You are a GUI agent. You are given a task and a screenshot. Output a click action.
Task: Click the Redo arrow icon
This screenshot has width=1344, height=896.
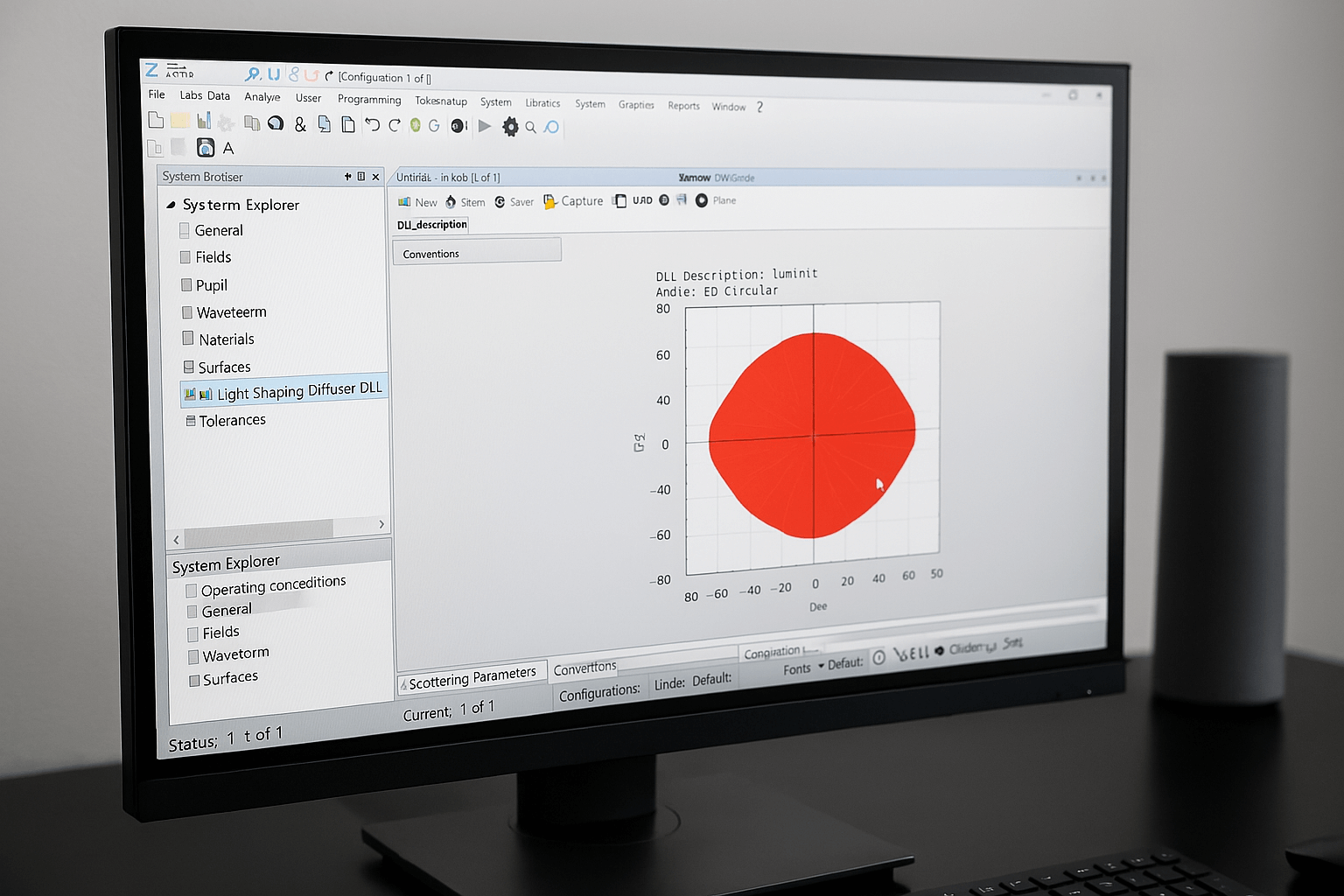(x=393, y=124)
